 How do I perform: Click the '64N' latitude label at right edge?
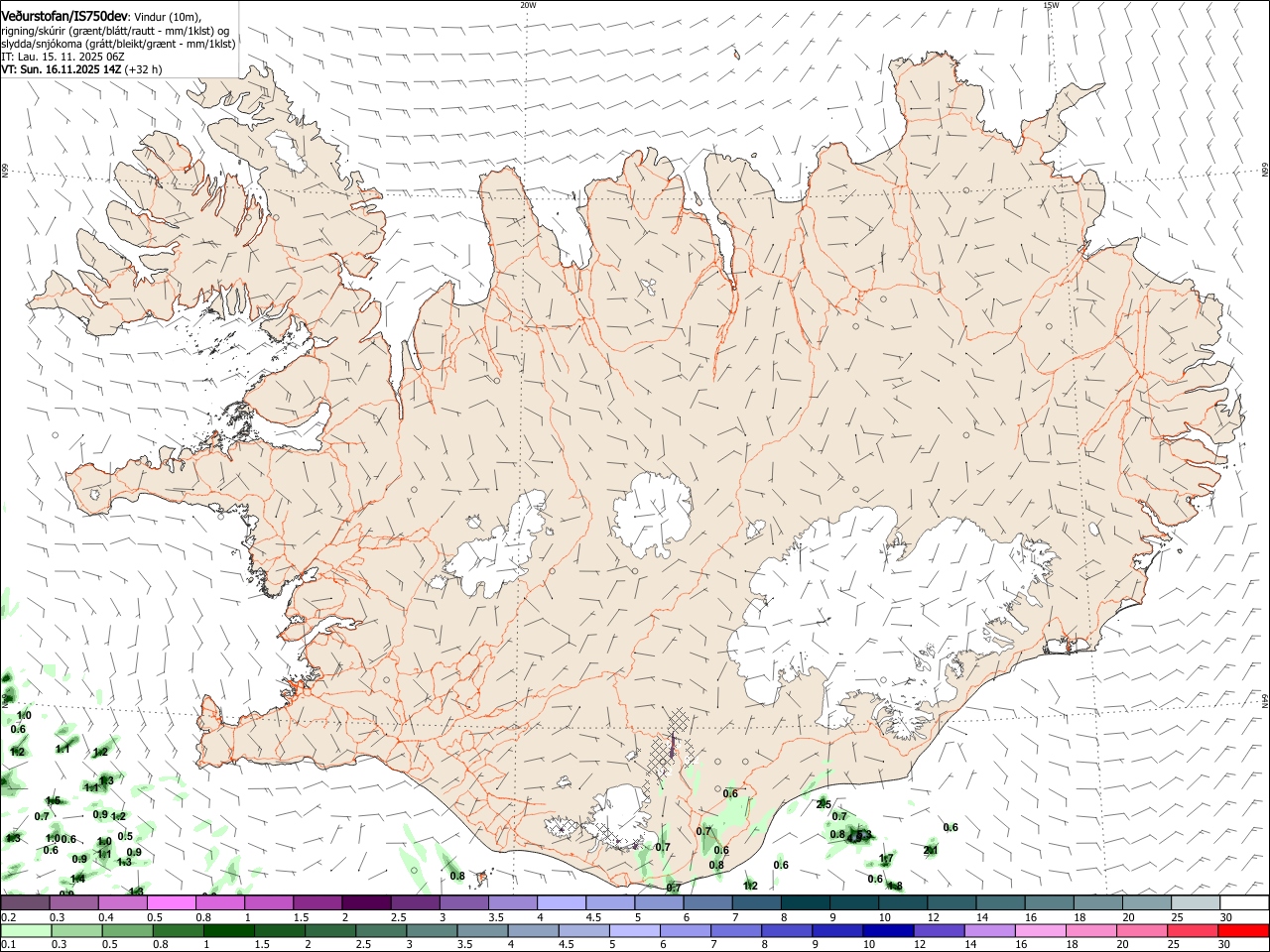pyautogui.click(x=1265, y=700)
